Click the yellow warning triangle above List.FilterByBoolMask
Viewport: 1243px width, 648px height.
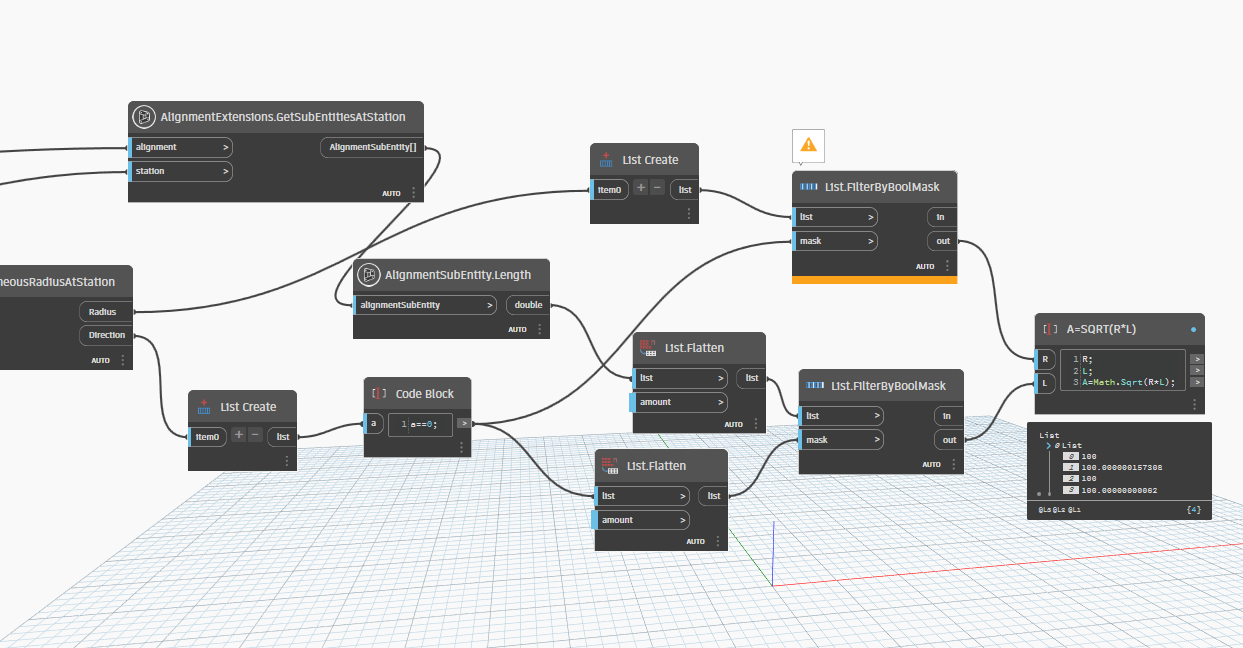(x=808, y=146)
